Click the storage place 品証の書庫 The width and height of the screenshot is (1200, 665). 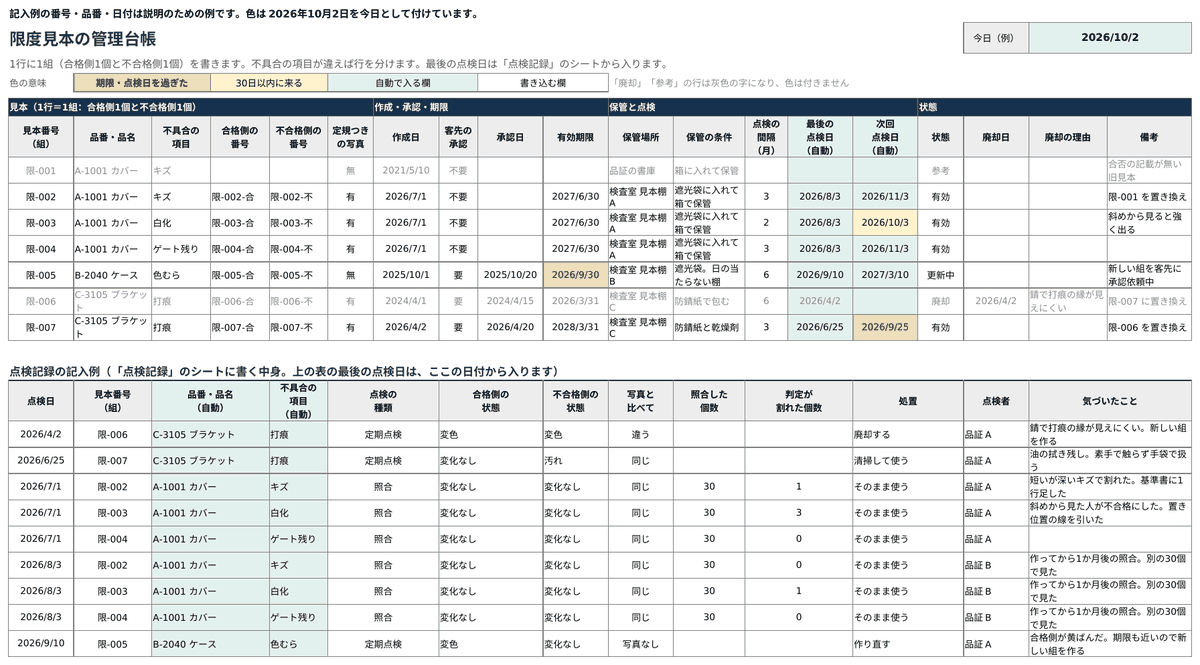click(x=640, y=170)
